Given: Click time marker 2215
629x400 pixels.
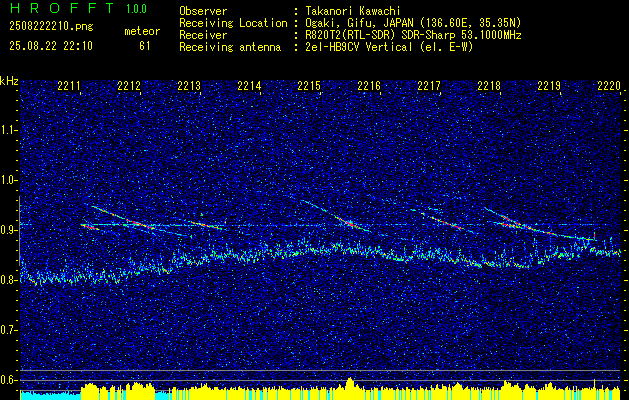Looking at the screenshot, I should pyautogui.click(x=309, y=86).
